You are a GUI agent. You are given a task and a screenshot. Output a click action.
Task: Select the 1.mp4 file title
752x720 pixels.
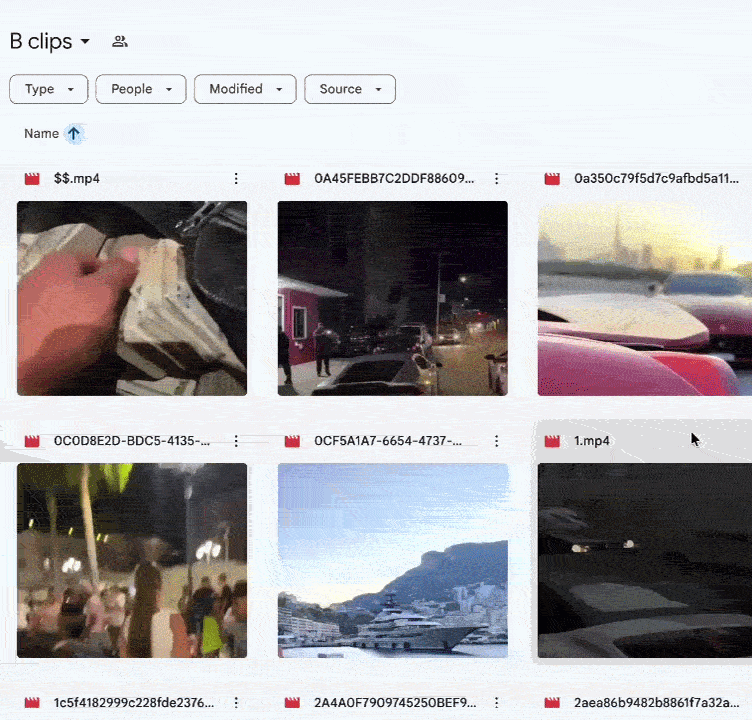point(592,441)
